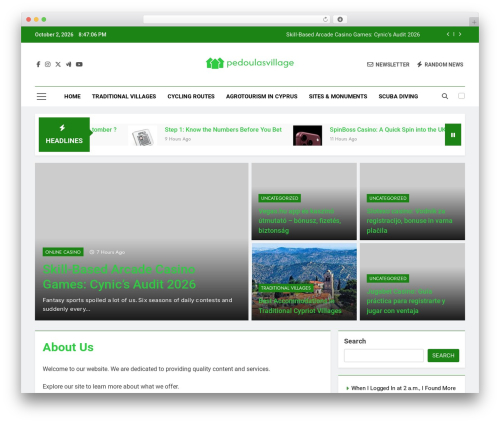Screen dimensions: 500x423
Task: Open Cycling Routes menu item
Action: [x=191, y=96]
